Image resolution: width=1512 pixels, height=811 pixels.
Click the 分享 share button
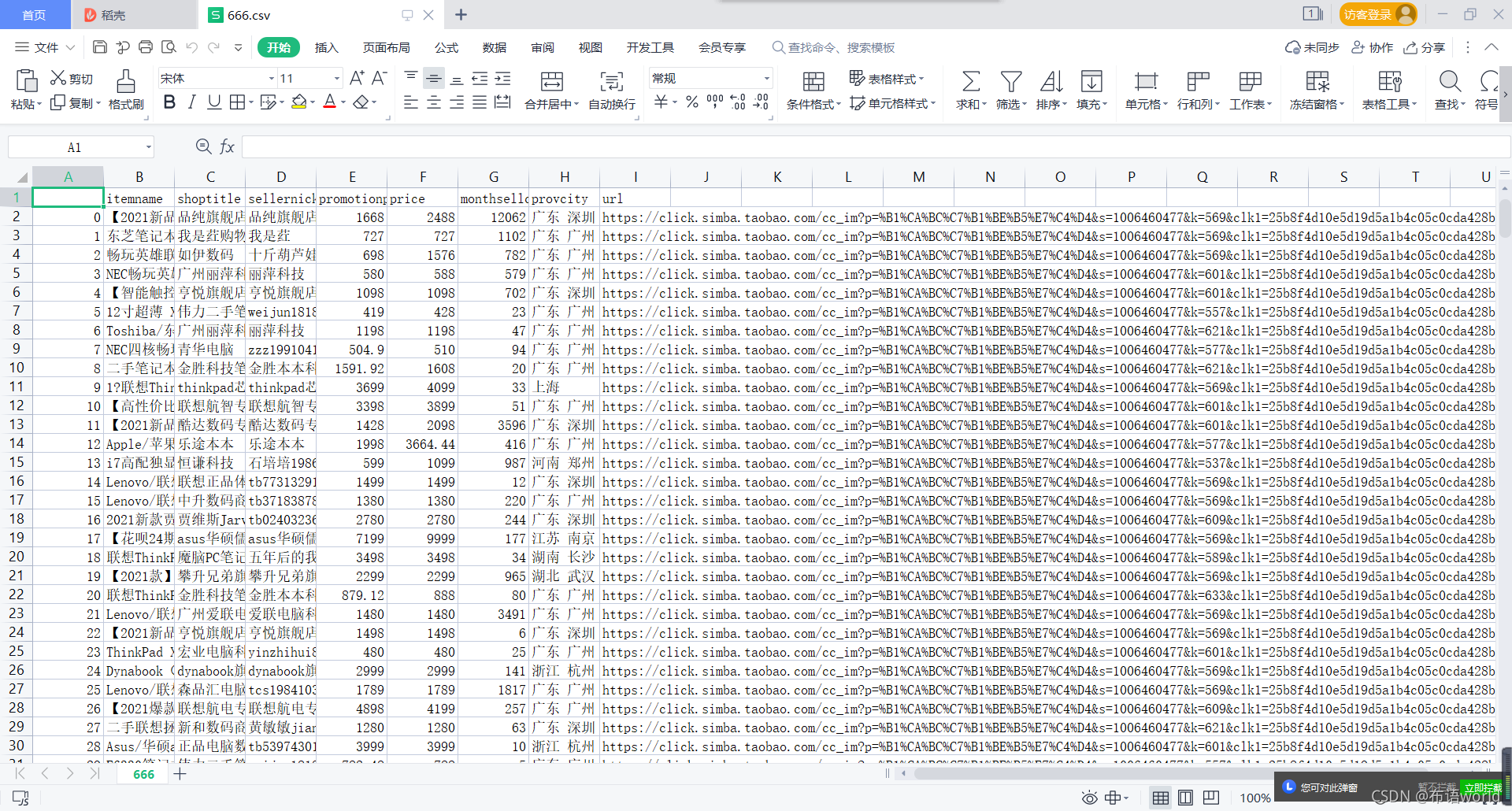coord(1424,47)
